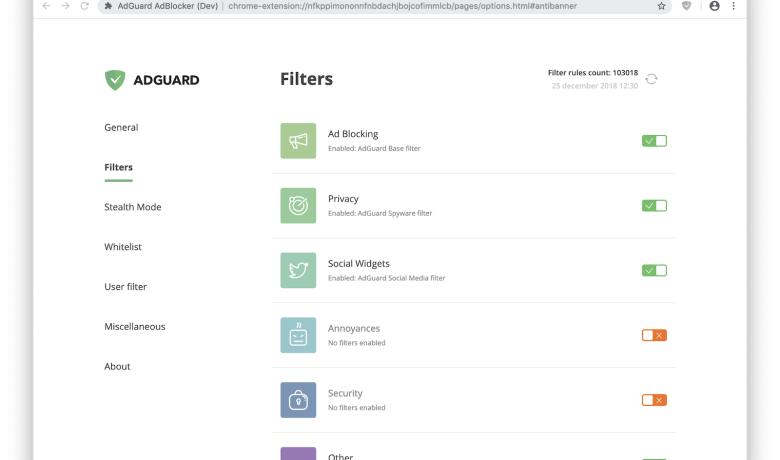Click the extension puzzle icon in address bar
The width and height of the screenshot is (780, 460).
click(x=108, y=6)
